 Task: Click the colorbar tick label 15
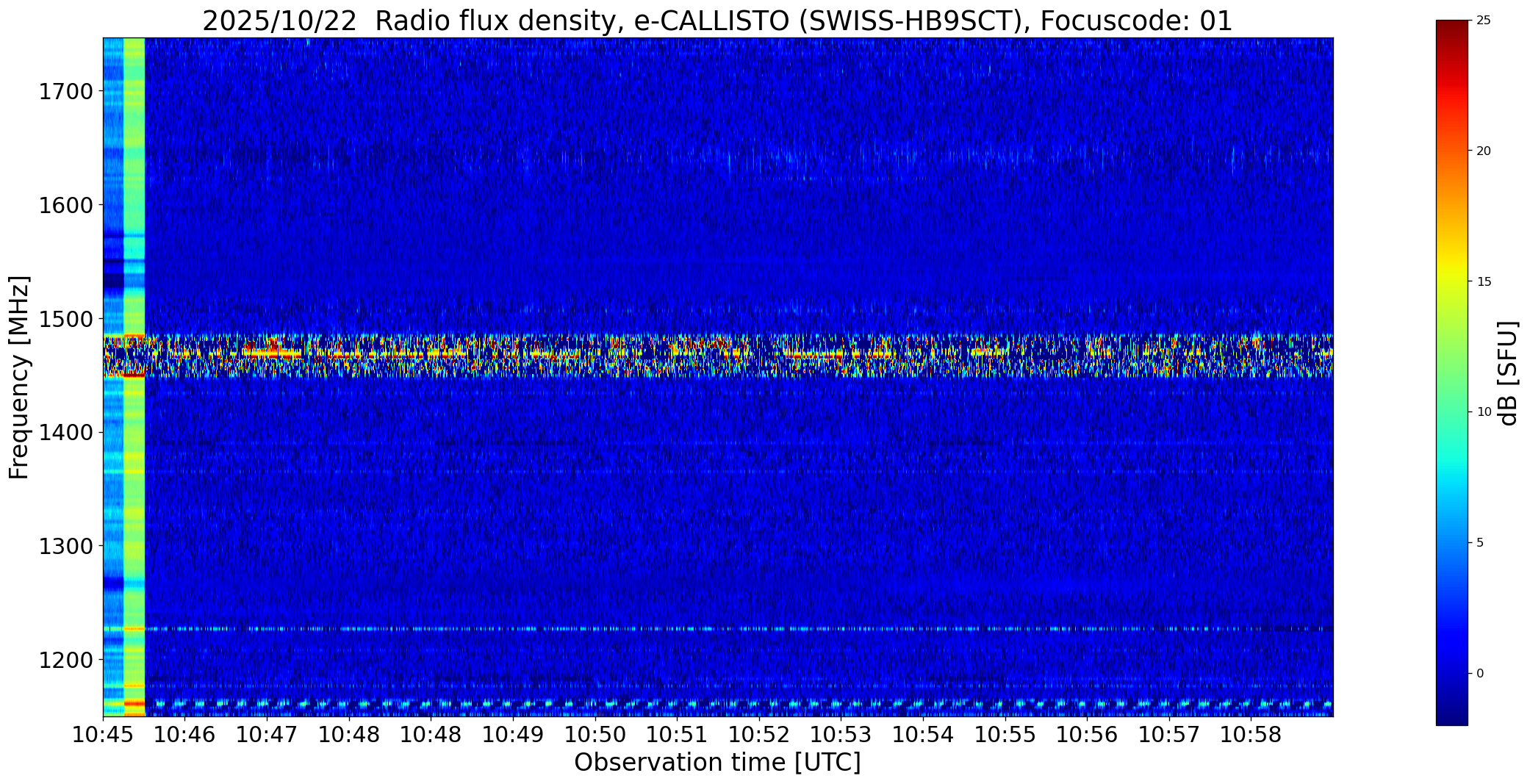[1484, 281]
